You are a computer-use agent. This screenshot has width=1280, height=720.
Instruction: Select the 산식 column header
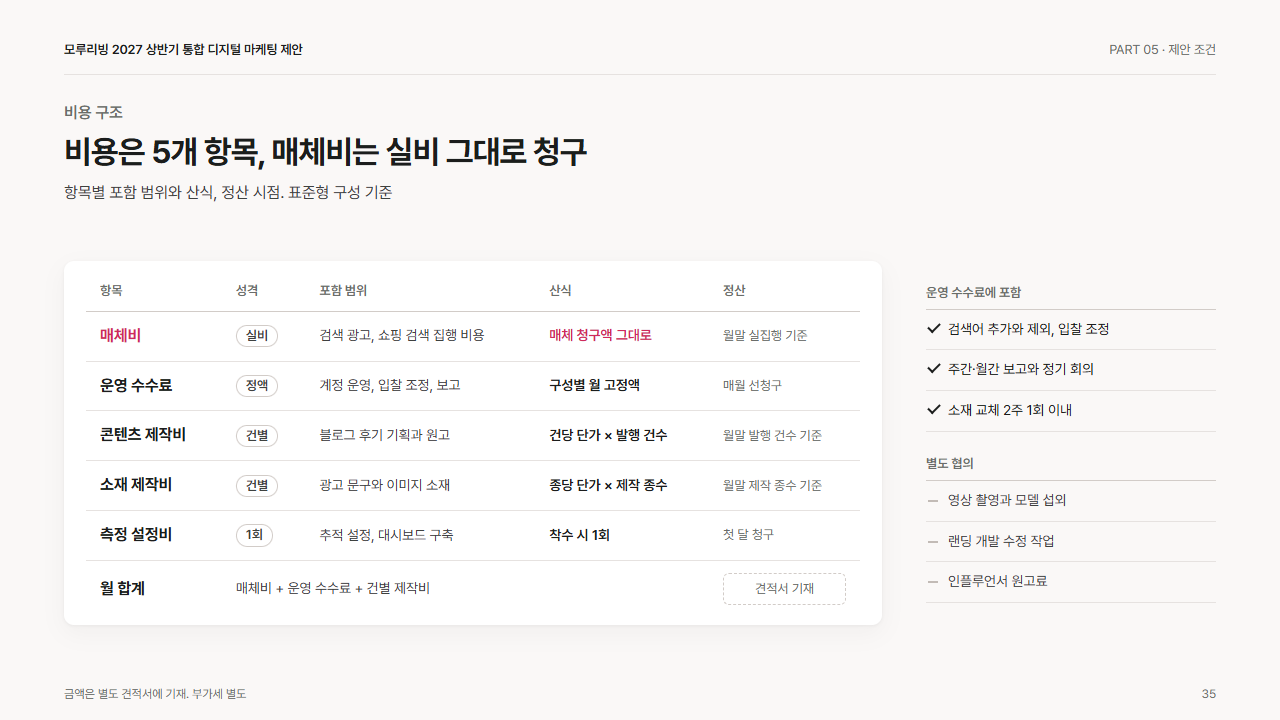[560, 290]
